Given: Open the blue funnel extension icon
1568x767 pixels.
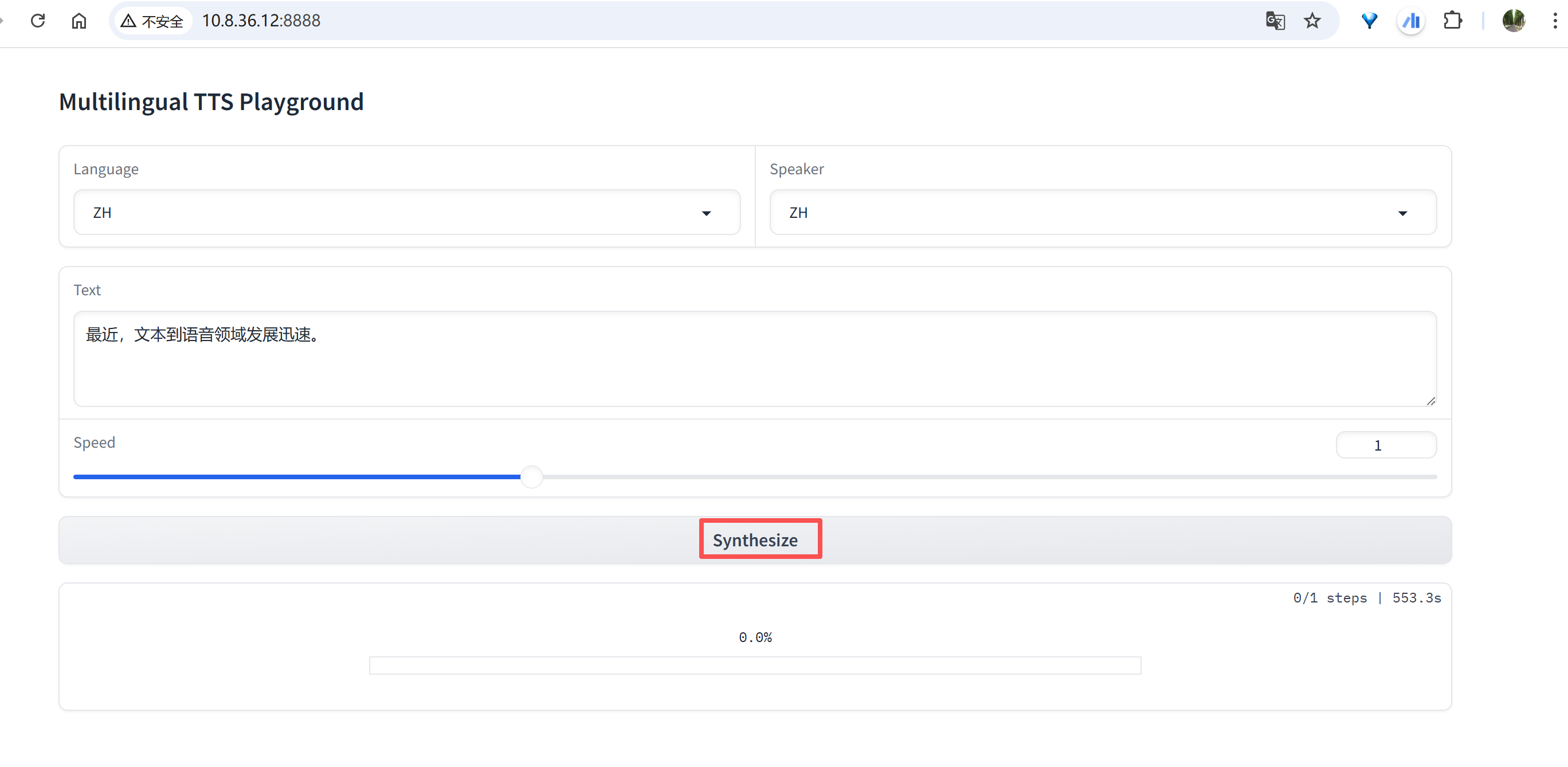Looking at the screenshot, I should (1369, 21).
